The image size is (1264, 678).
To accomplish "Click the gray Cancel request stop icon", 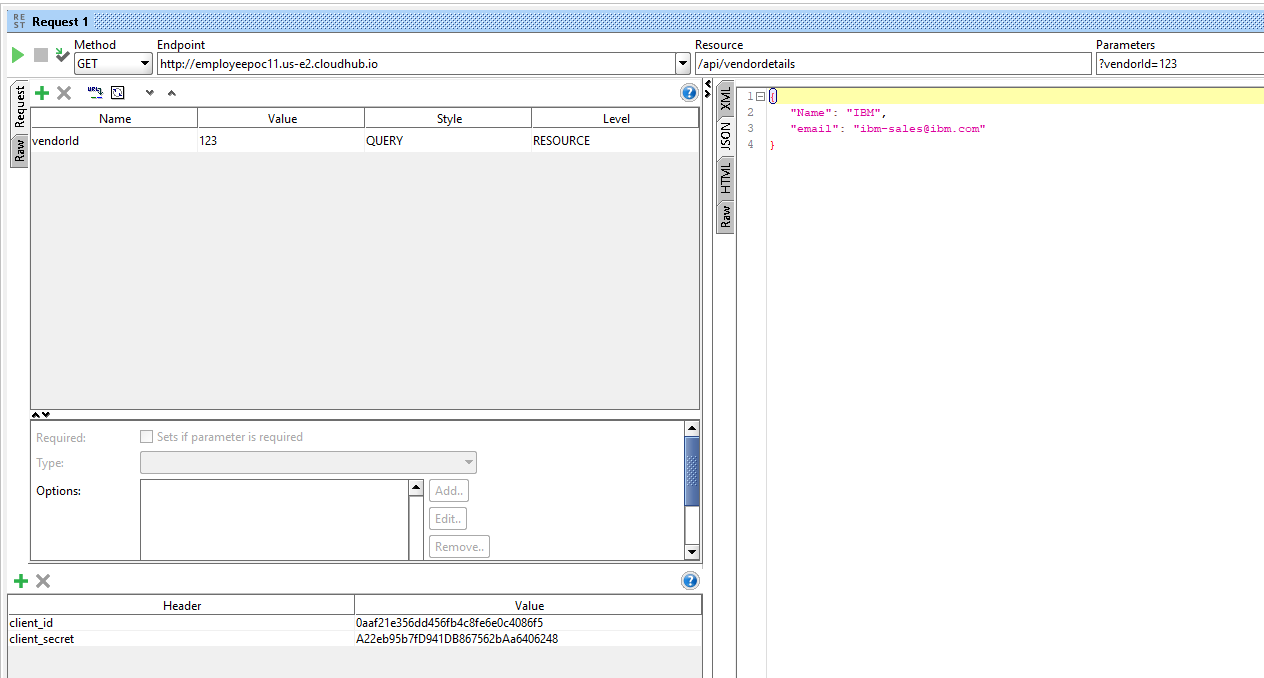I will (x=41, y=55).
